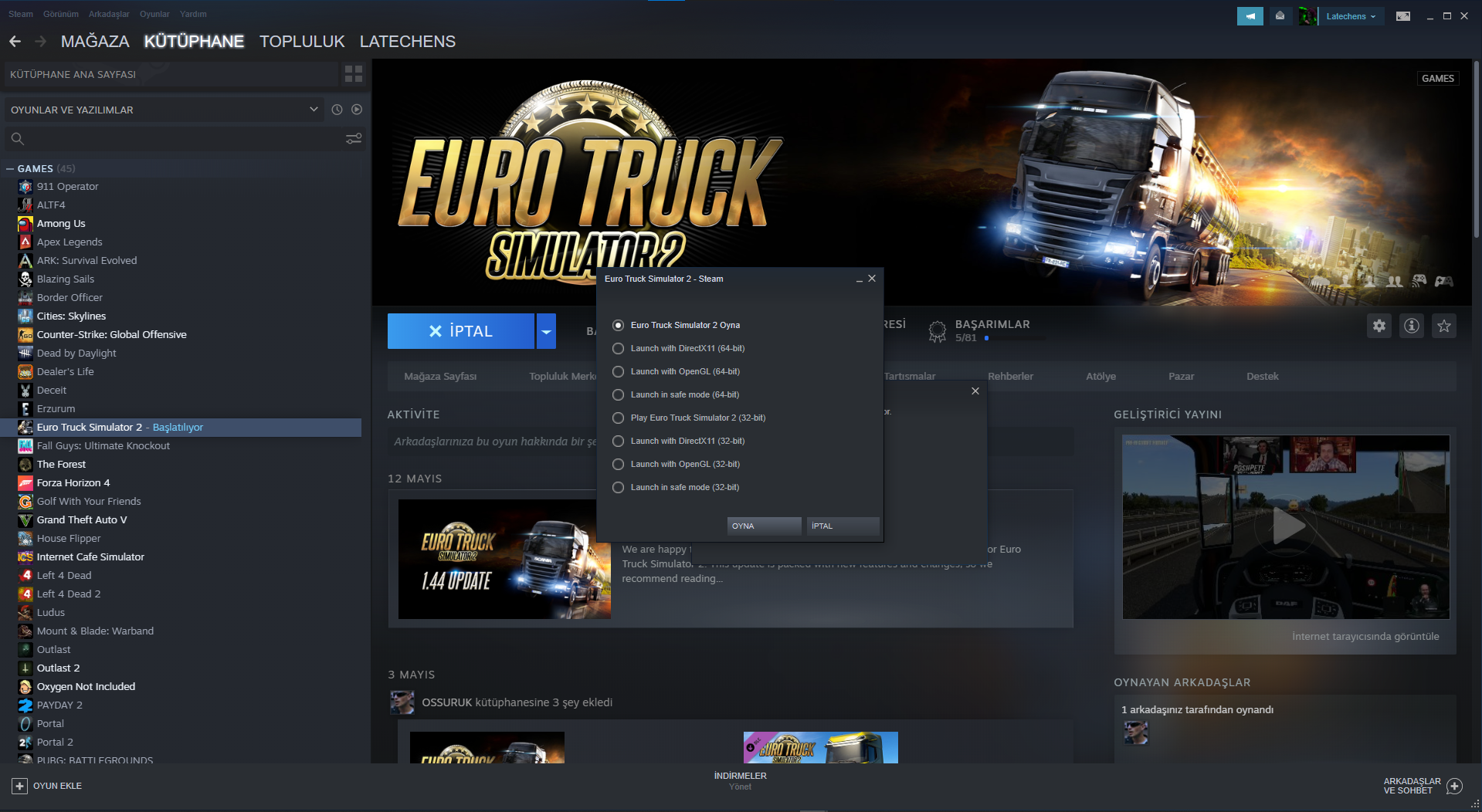Click İPTAL button in launch dialog
1482x812 pixels.
coord(843,526)
